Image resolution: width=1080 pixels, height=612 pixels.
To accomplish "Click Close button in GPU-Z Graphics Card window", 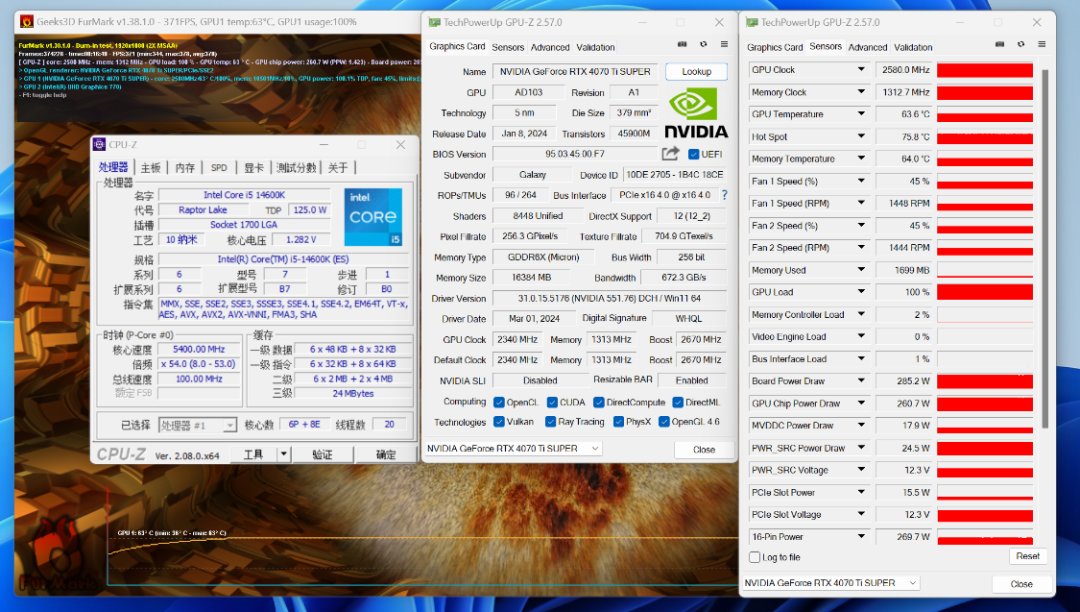I will point(704,450).
